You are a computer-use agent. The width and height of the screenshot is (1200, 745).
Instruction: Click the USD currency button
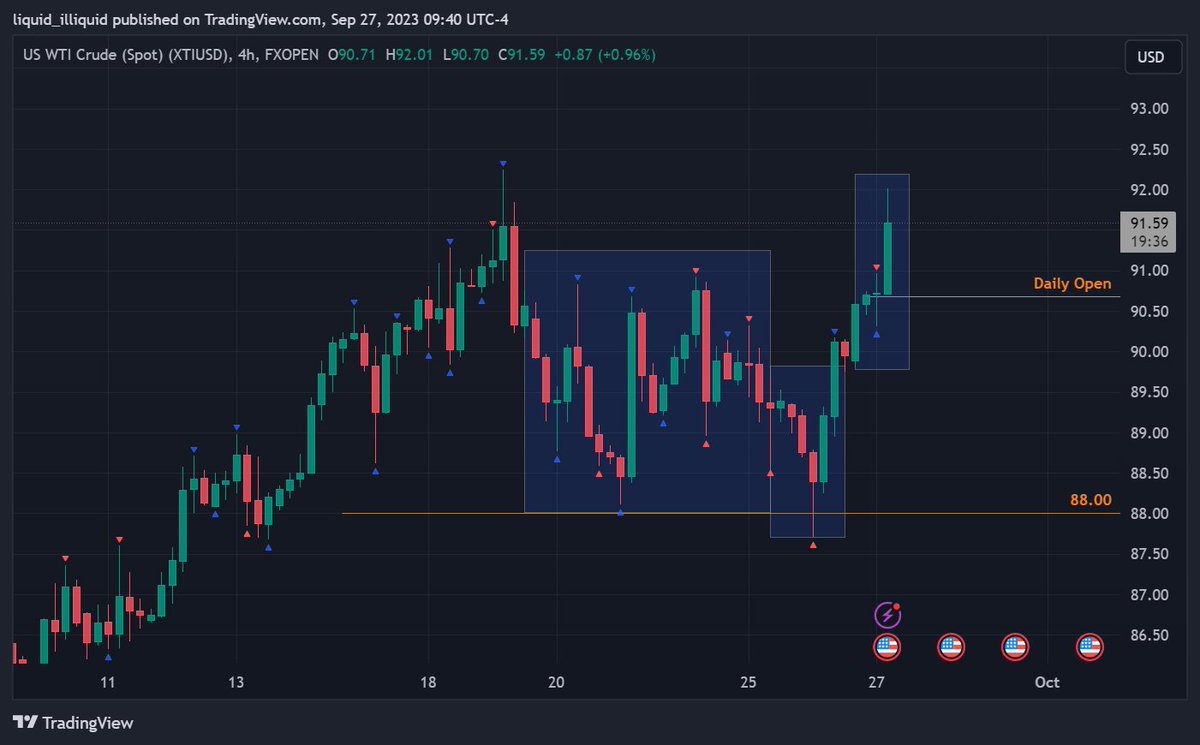point(1151,57)
